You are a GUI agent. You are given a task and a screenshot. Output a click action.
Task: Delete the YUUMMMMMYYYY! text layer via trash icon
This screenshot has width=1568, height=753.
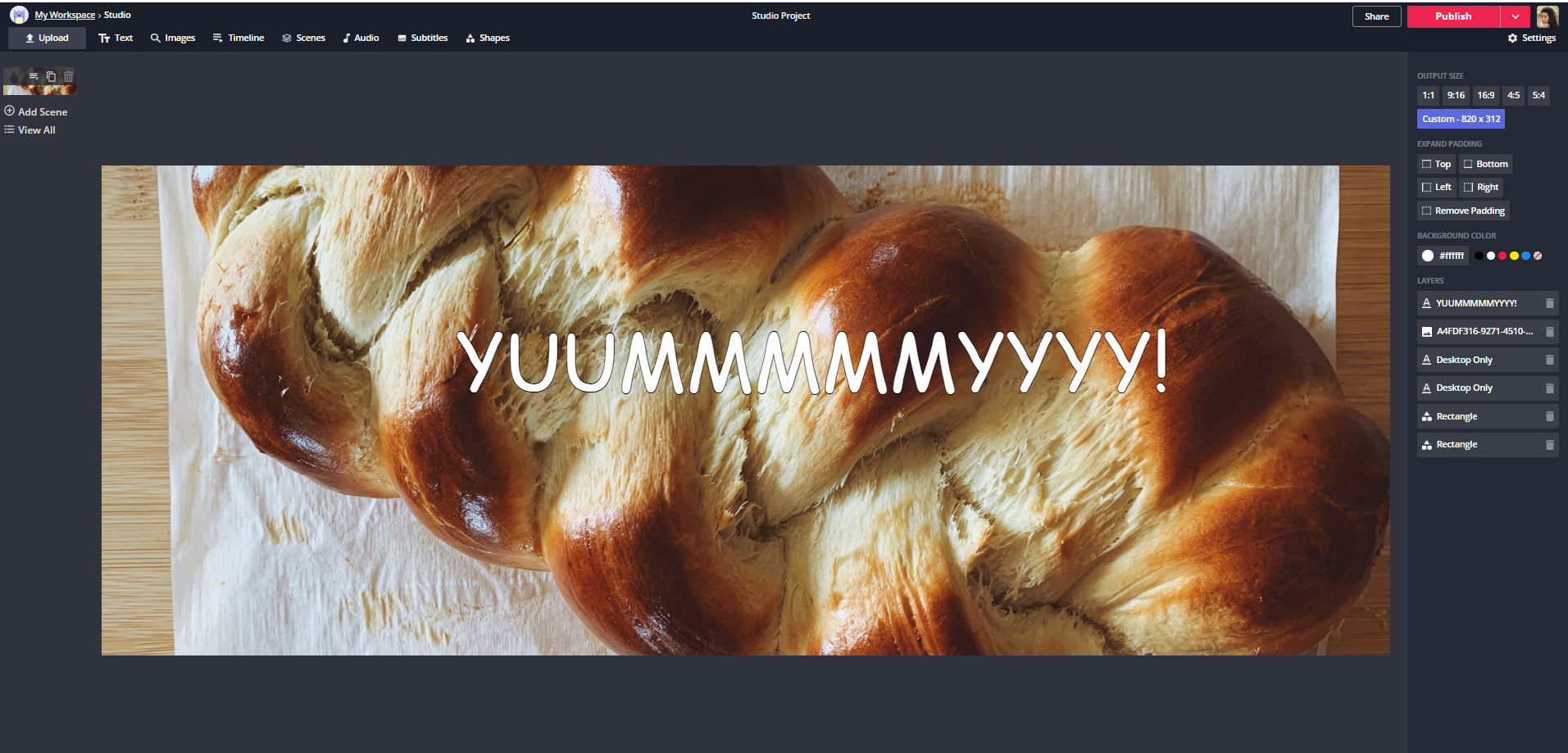coord(1549,303)
